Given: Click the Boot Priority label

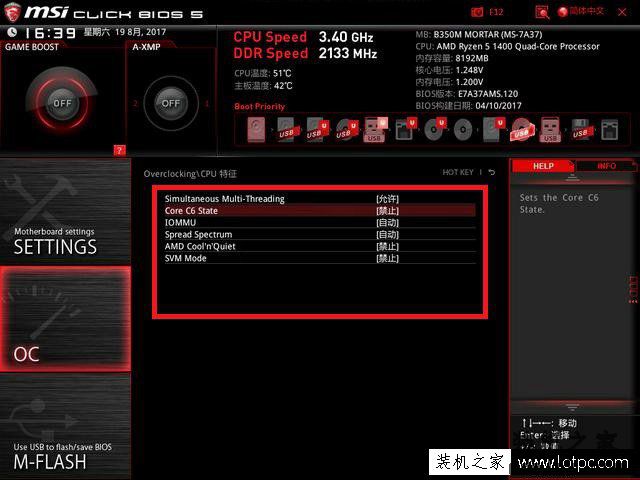Looking at the screenshot, I should coord(260,106).
